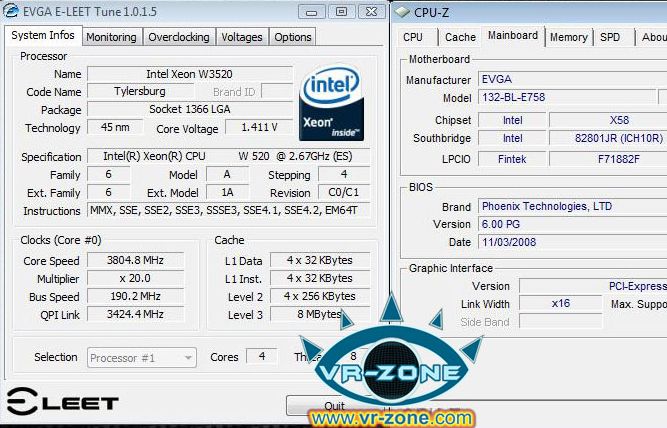Click the Instructions field listing MMX, SSE
This screenshot has width=667, height=428.
click(228, 210)
